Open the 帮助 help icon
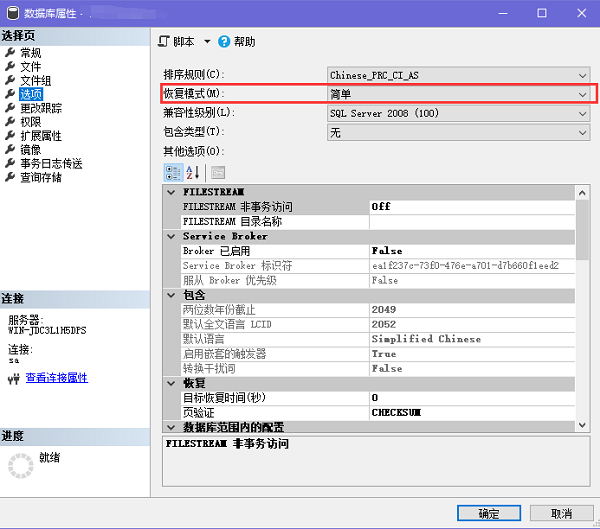Viewport: 600px width, 529px height. pos(224,42)
